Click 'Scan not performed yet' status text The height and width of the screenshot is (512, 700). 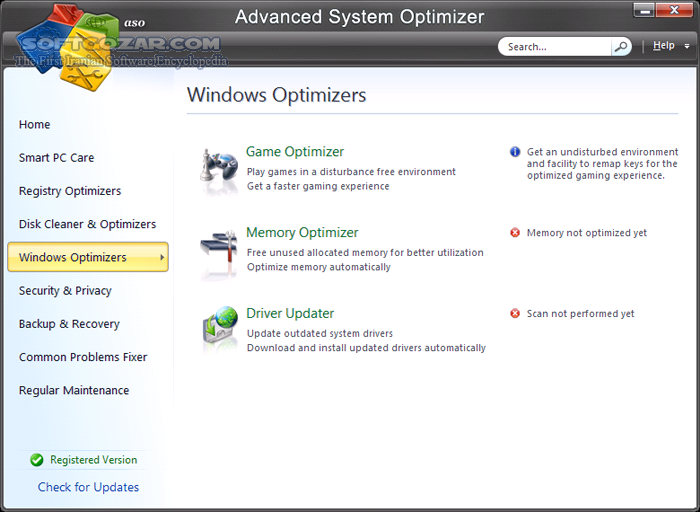tap(580, 314)
